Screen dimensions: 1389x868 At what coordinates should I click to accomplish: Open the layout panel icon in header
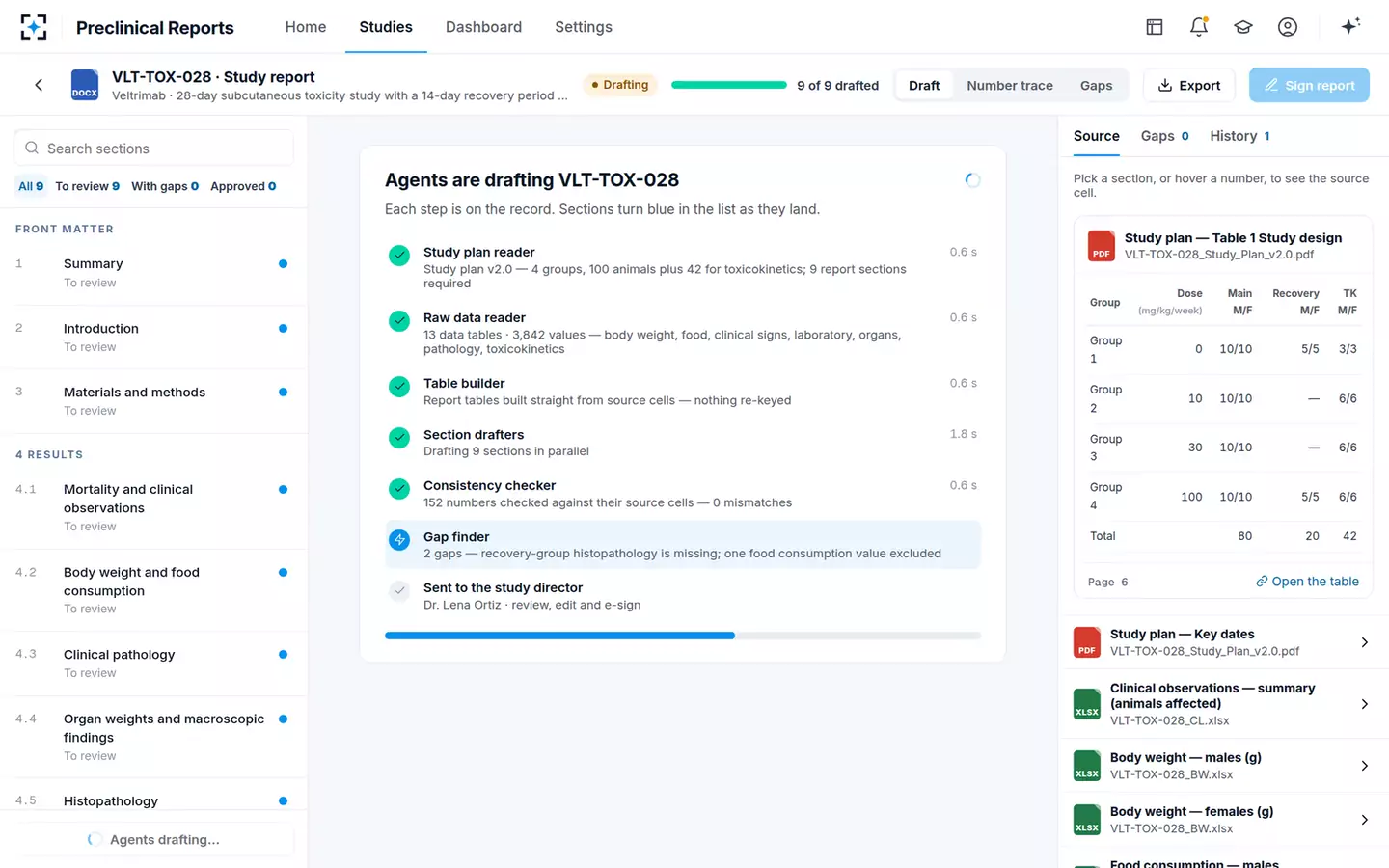(1155, 27)
